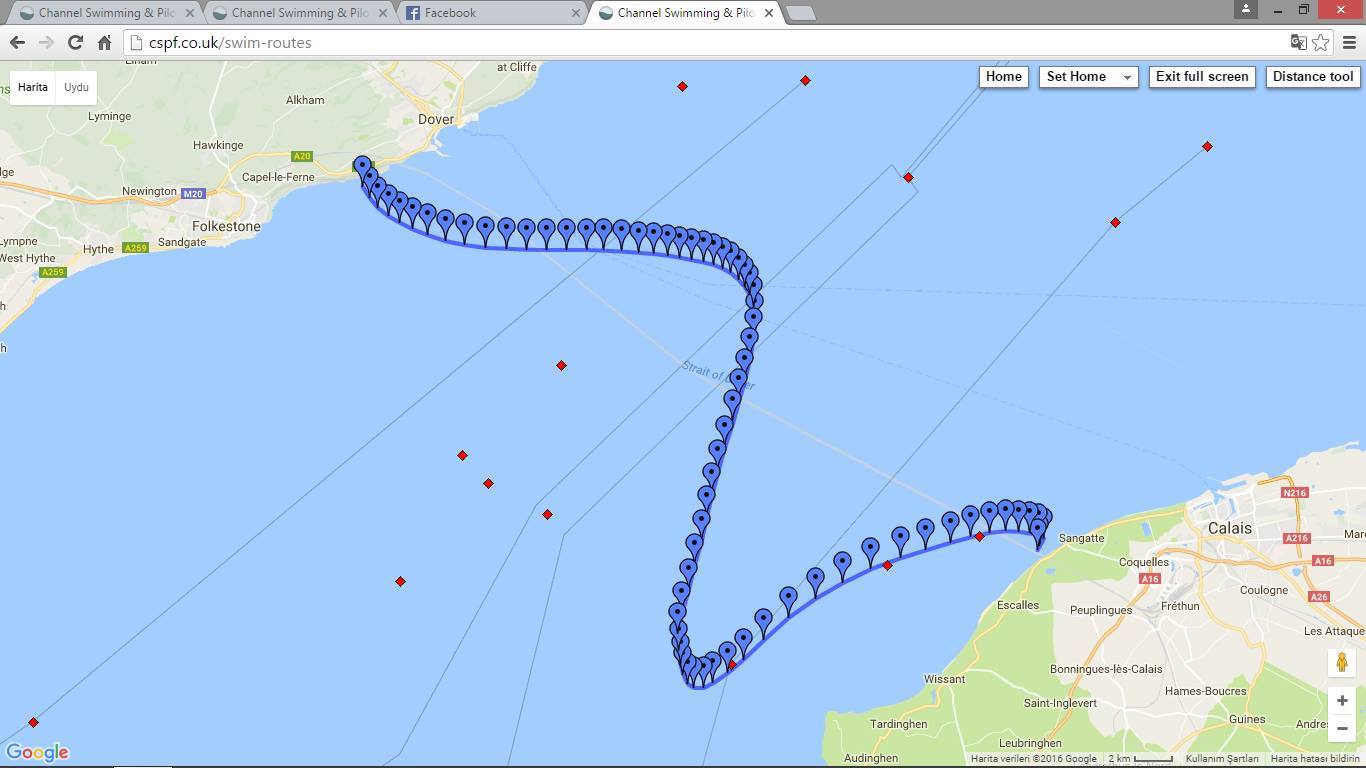This screenshot has height=768, width=1366.
Task: Open a new browser tab
Action: click(x=800, y=13)
